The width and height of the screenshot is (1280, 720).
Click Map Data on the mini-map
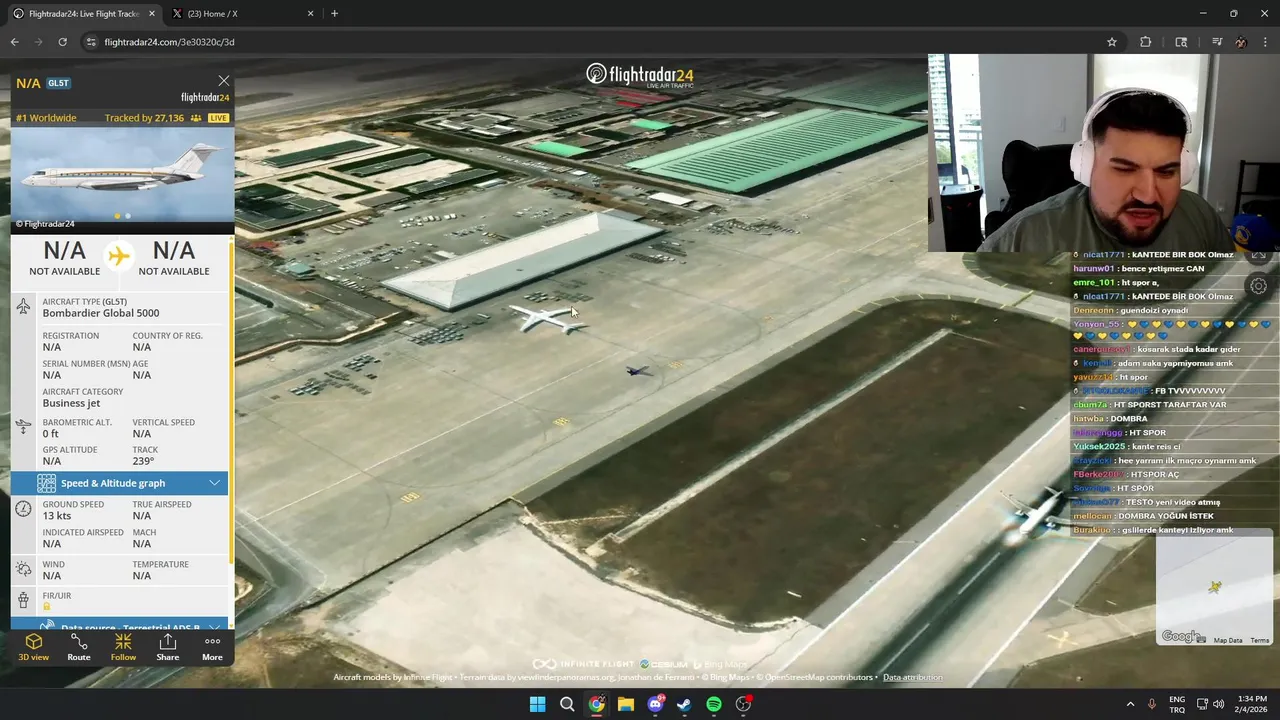point(1228,640)
